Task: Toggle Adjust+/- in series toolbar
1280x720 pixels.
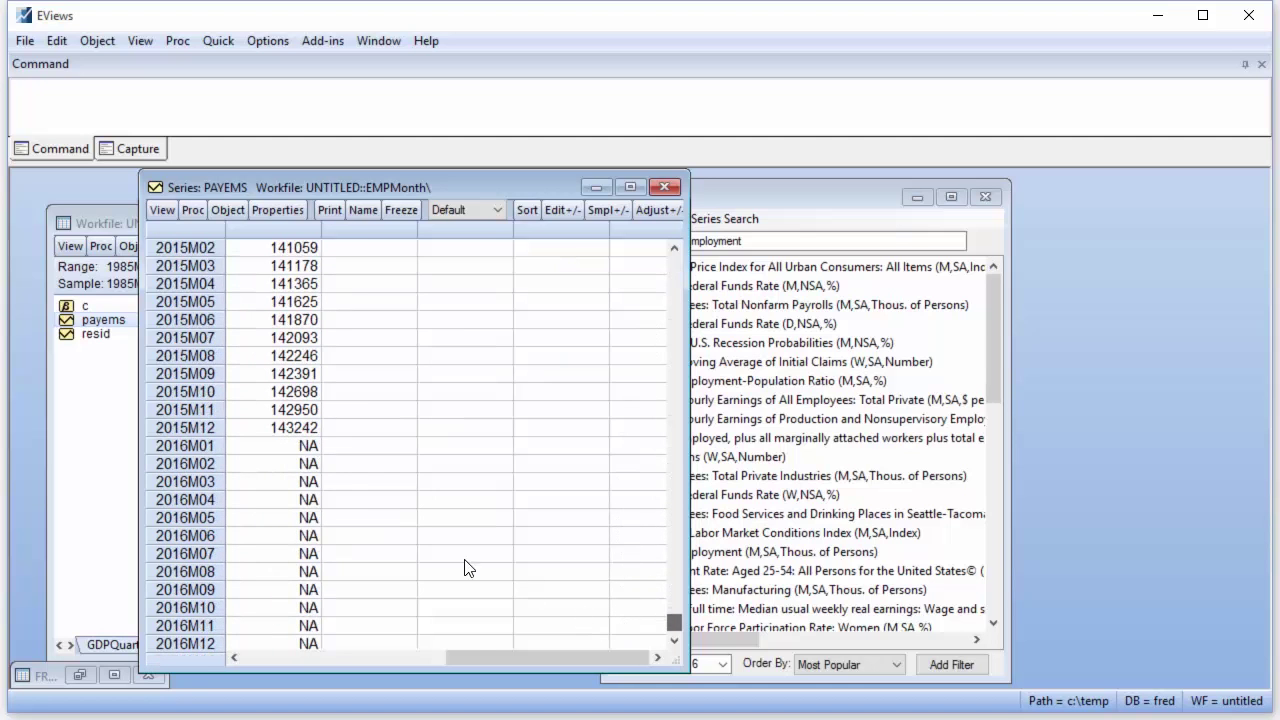Action: pos(658,210)
